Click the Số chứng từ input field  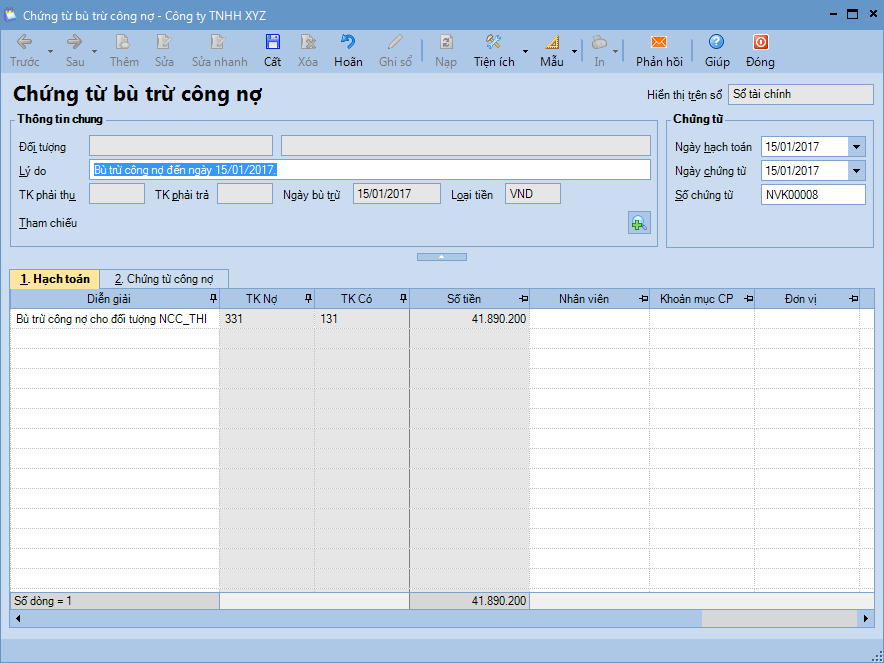812,195
